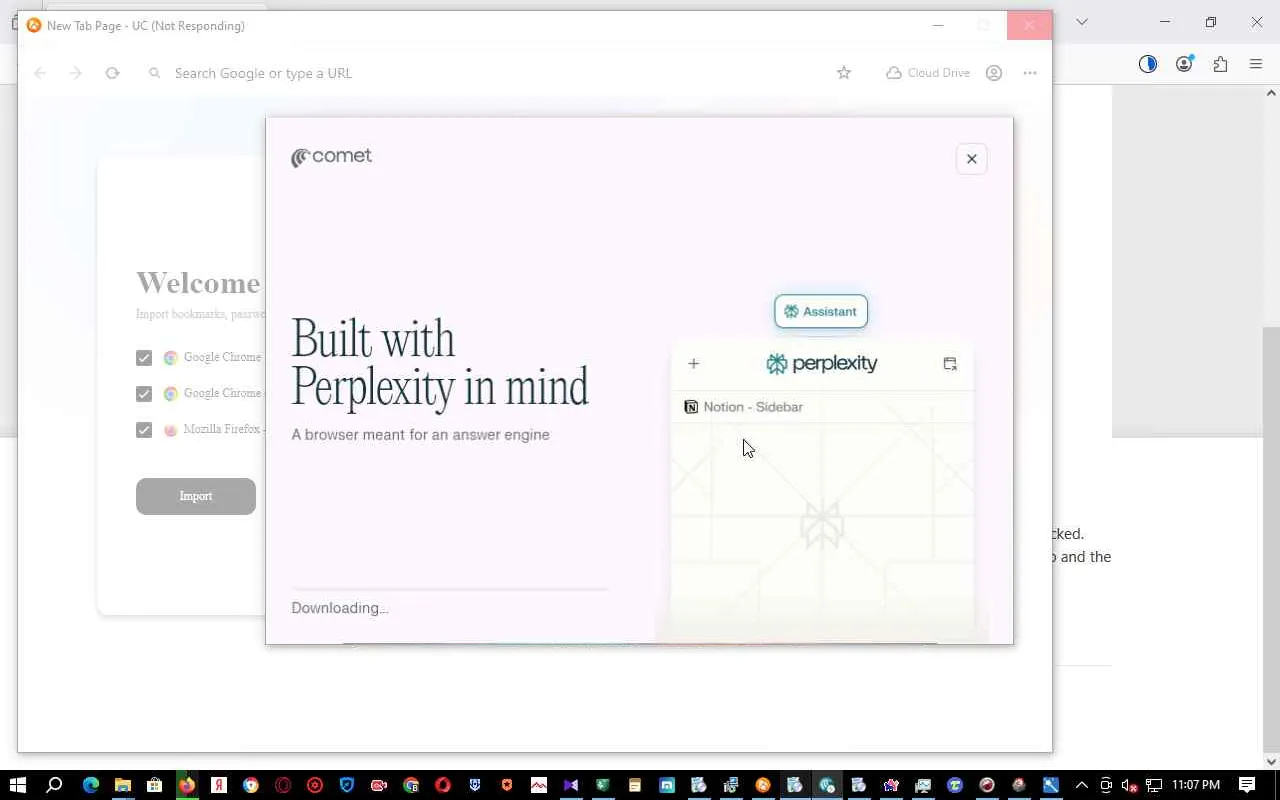
Task: Open Cloud Drive in UC browser
Action: click(x=928, y=73)
